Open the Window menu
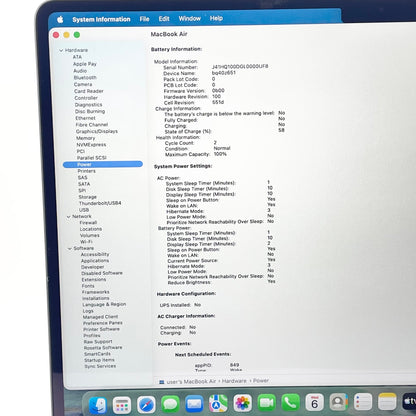The image size is (416, 416). pyautogui.click(x=189, y=19)
